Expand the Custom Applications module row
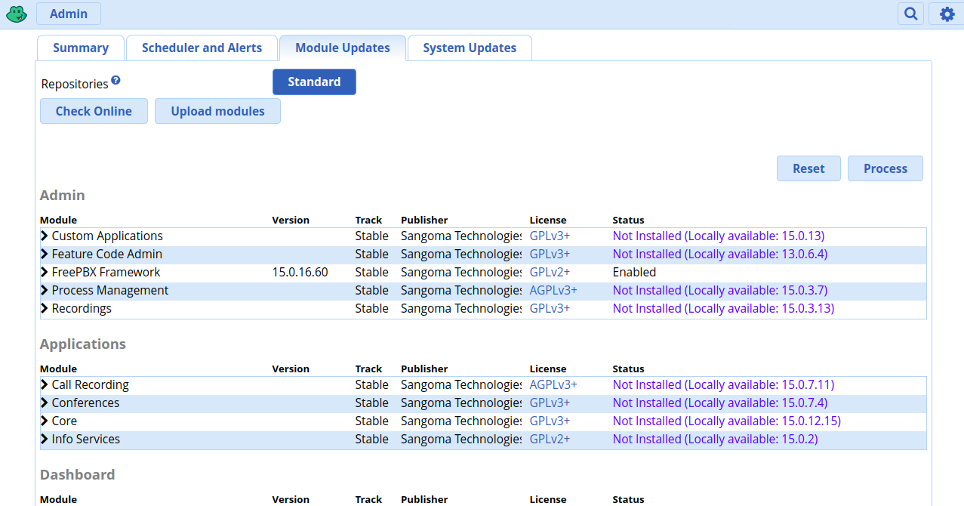 tap(483, 236)
